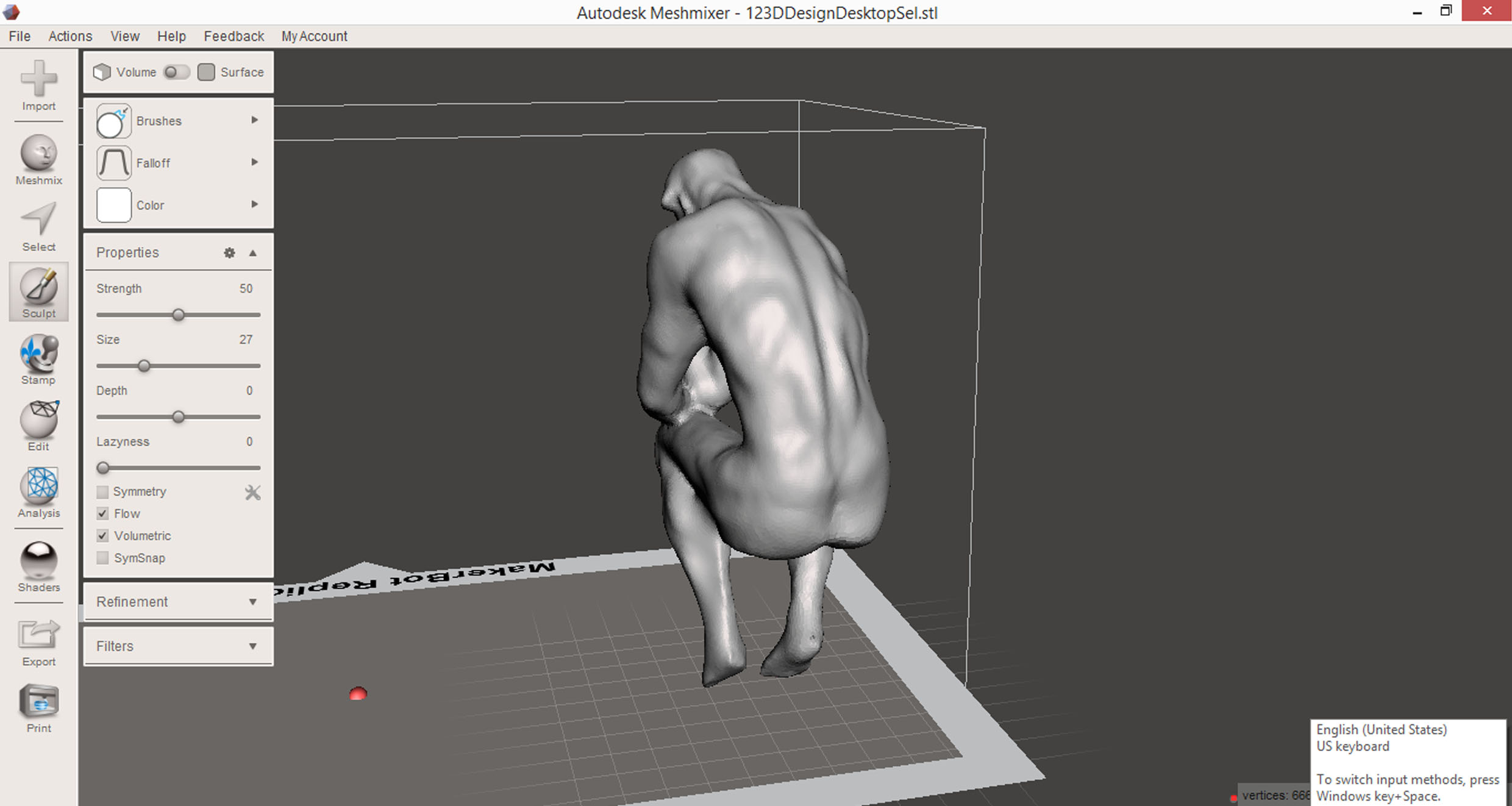Open the Meshmix panel
The height and width of the screenshot is (806, 1512).
pyautogui.click(x=39, y=160)
